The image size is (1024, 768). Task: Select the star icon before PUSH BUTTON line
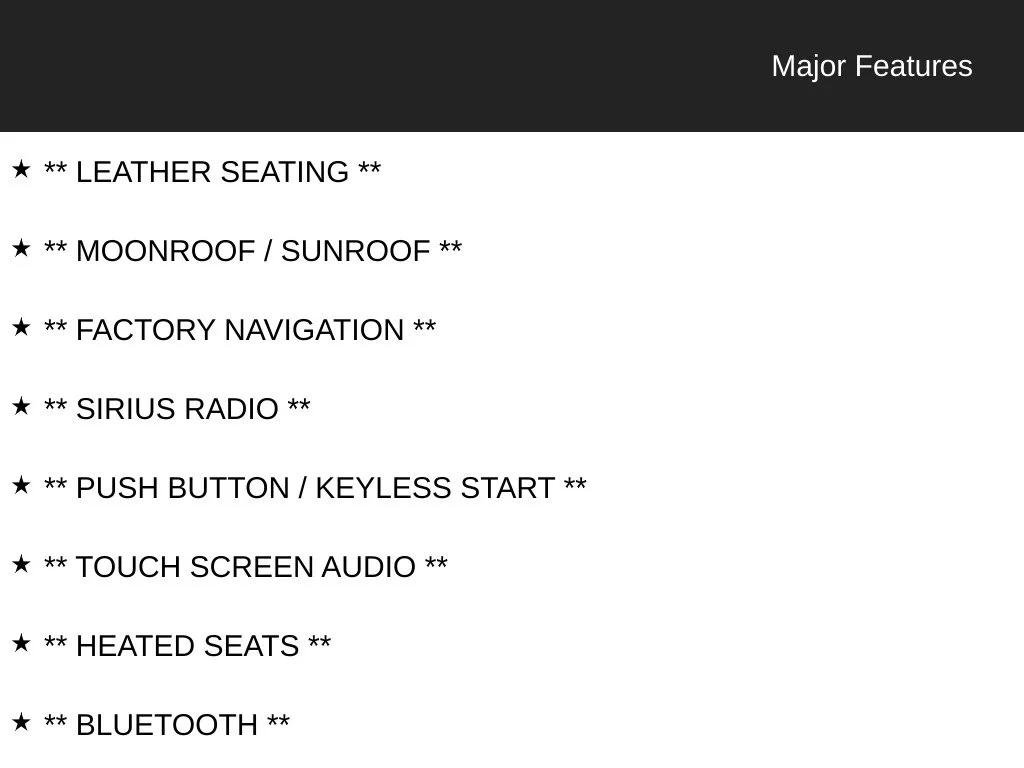tap(21, 485)
